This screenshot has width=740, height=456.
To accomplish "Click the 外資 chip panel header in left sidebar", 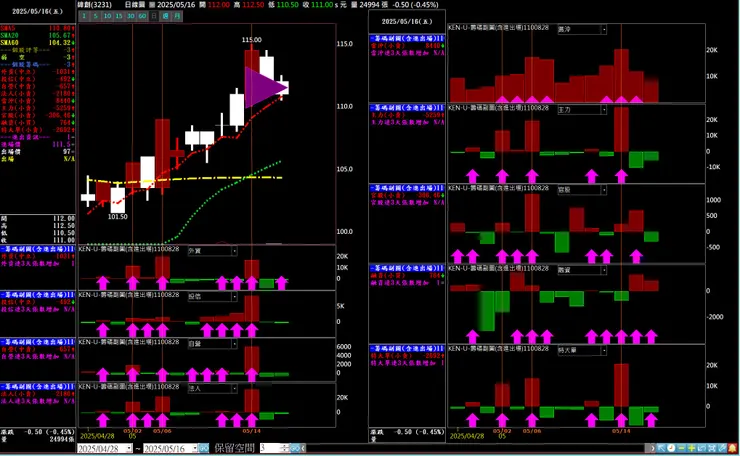I will tap(37, 249).
